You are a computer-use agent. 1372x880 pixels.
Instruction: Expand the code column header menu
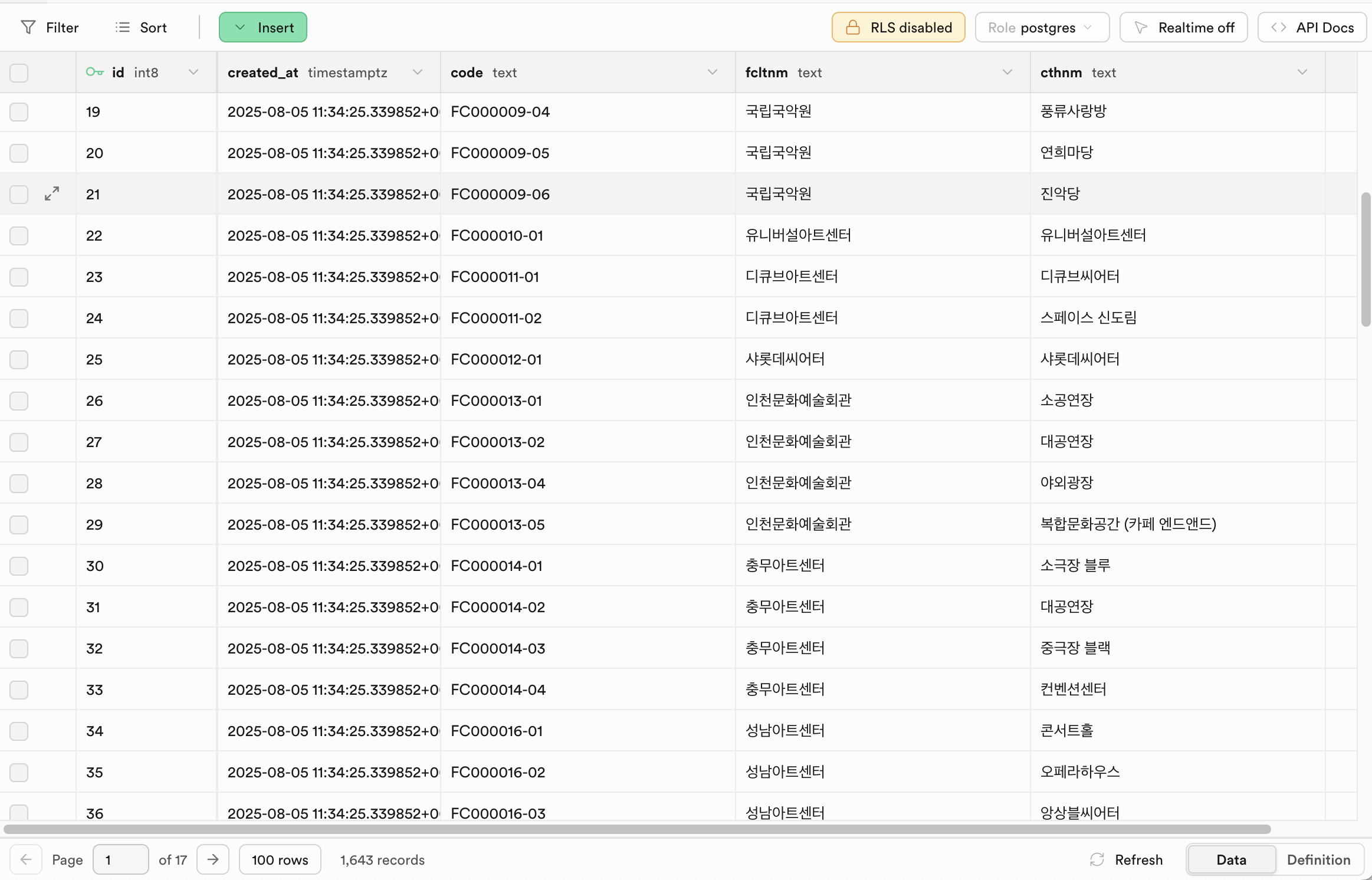tap(712, 72)
